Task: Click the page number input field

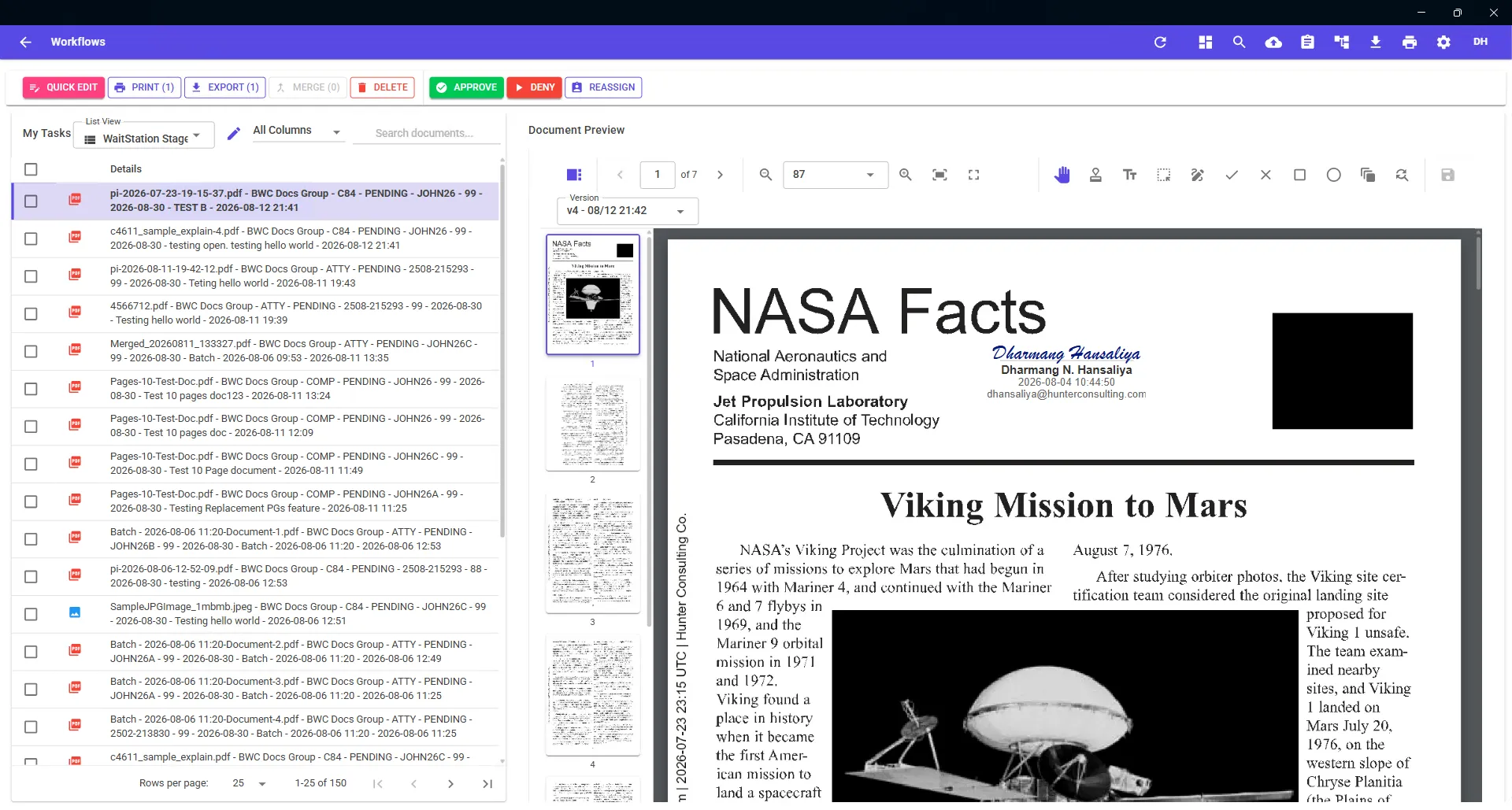Action: point(658,175)
